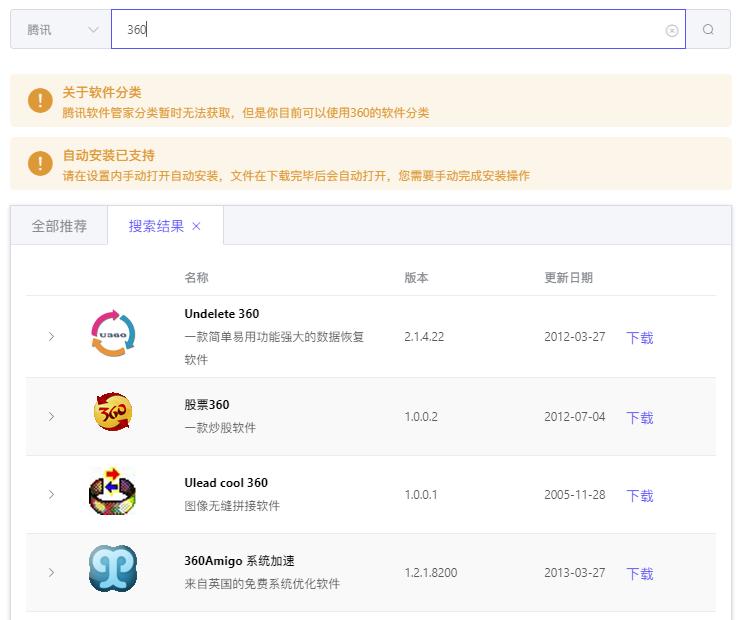Open the 腾讯 source dropdown

pyautogui.click(x=61, y=30)
